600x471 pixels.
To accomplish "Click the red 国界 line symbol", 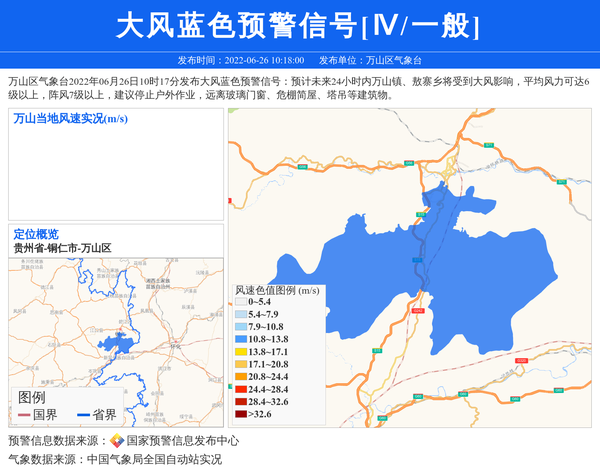I will (23, 414).
